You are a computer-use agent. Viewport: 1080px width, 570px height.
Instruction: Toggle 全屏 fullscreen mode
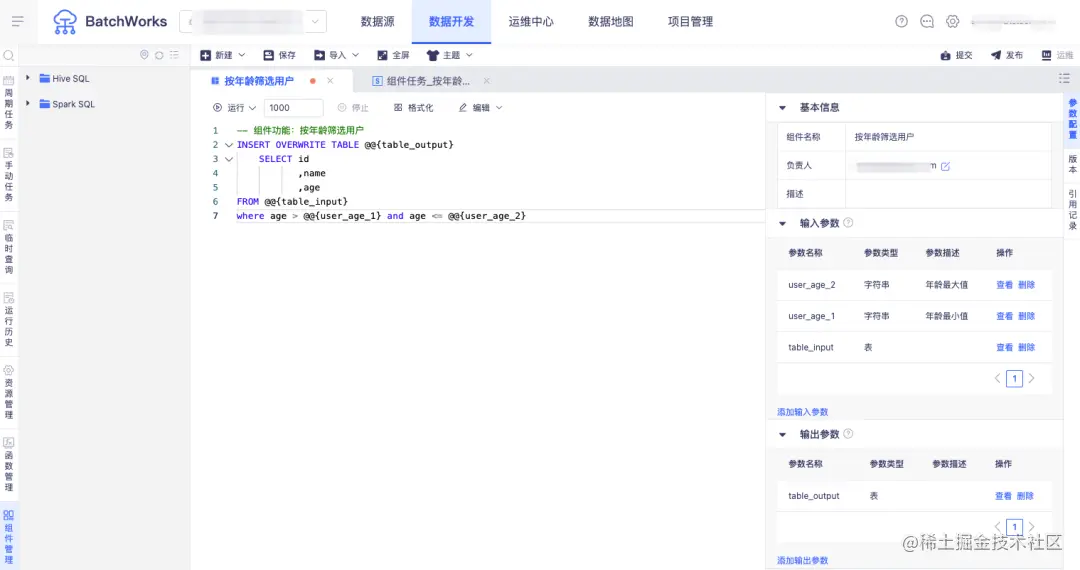pos(393,55)
